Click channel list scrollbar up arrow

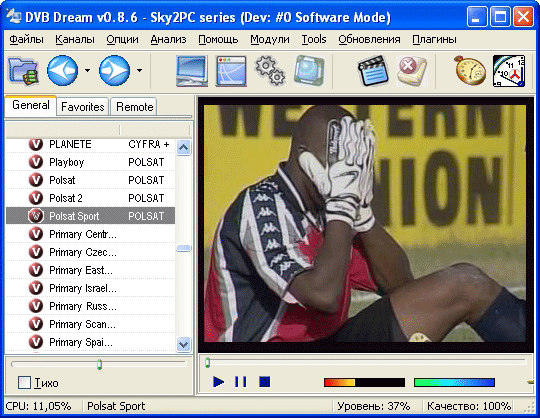[184, 148]
